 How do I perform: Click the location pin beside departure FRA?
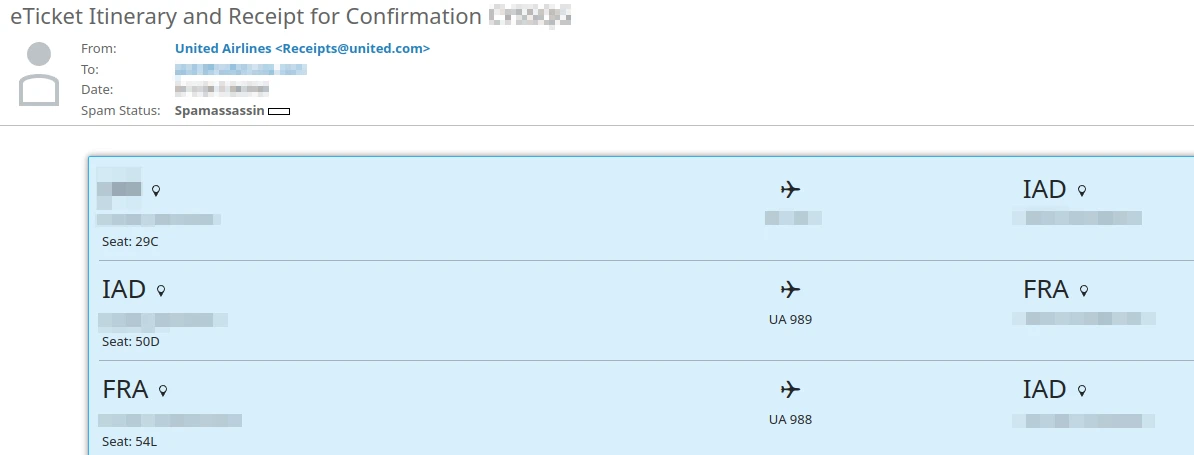click(x=162, y=391)
